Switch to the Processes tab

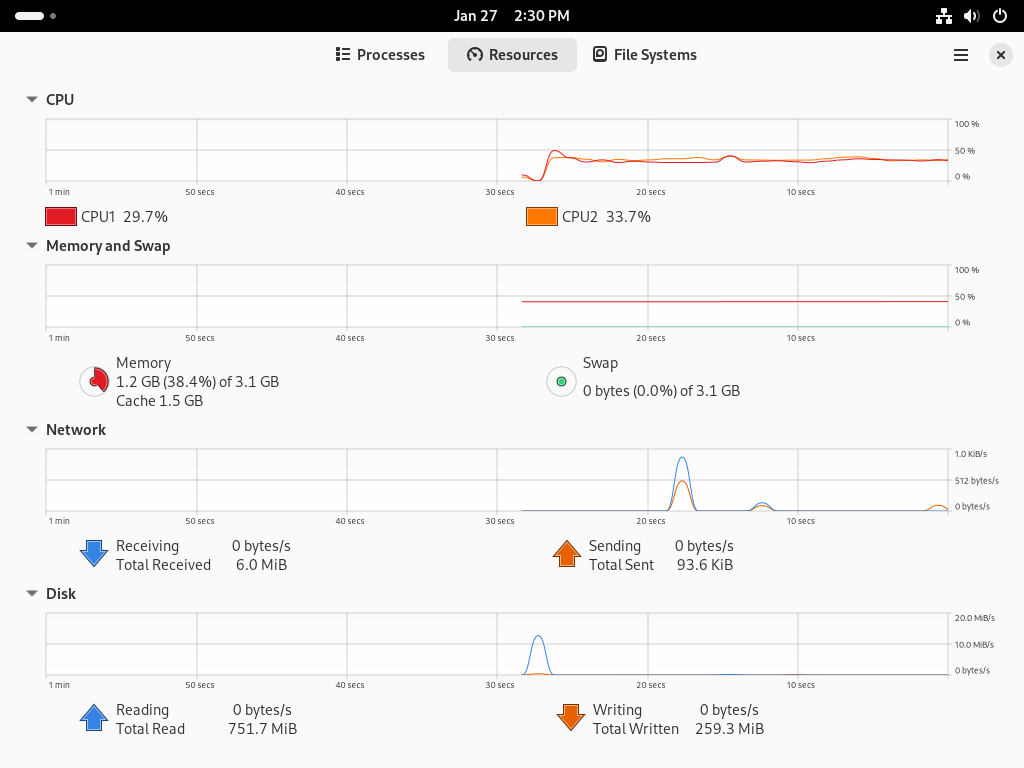[x=380, y=55]
